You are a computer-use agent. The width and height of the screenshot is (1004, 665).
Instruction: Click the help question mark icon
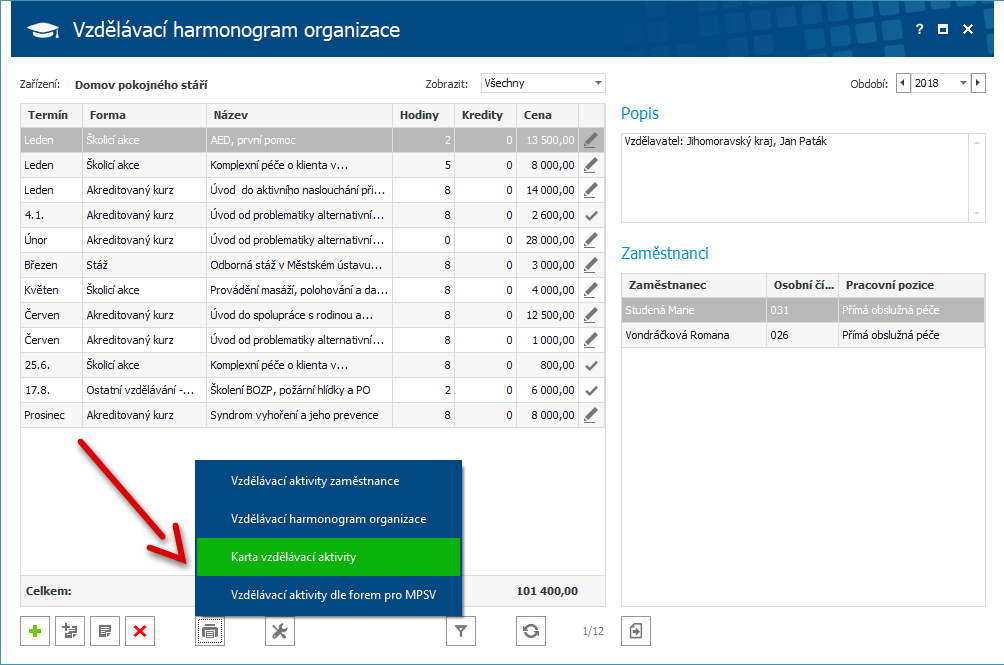point(919,29)
